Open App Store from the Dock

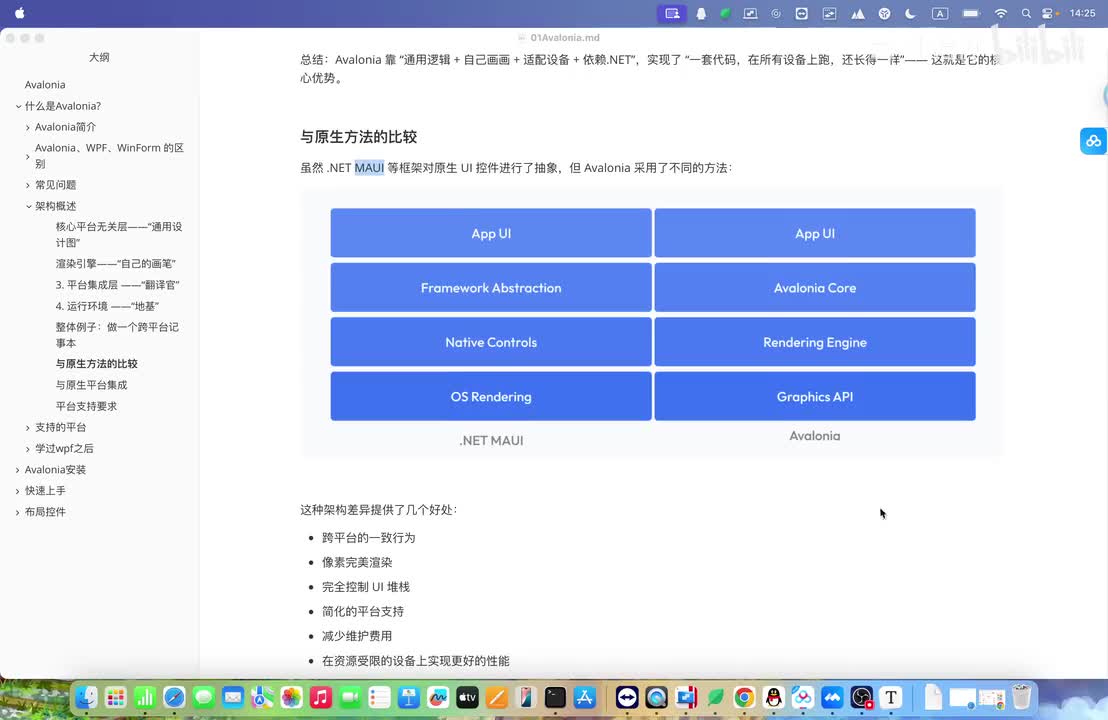click(x=584, y=698)
